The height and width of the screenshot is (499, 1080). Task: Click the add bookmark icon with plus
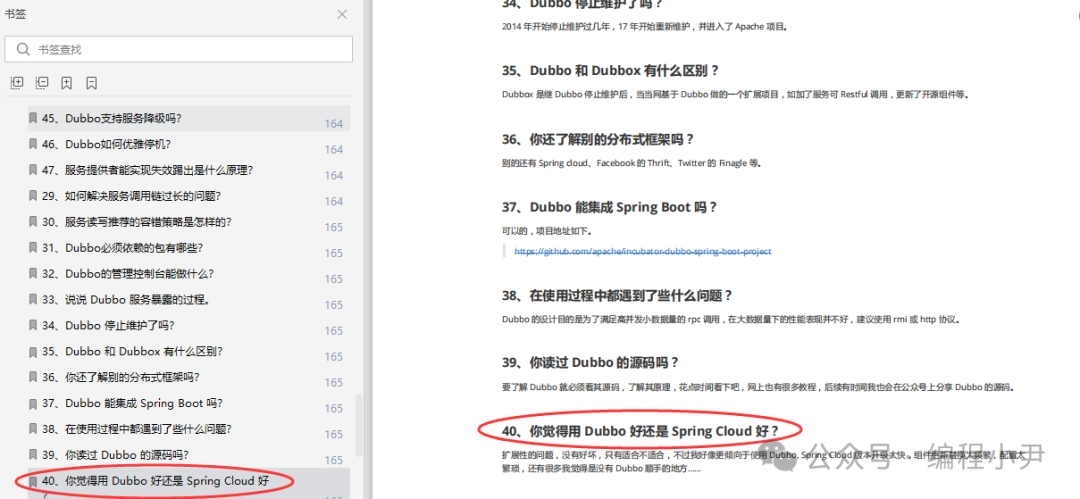pos(67,83)
